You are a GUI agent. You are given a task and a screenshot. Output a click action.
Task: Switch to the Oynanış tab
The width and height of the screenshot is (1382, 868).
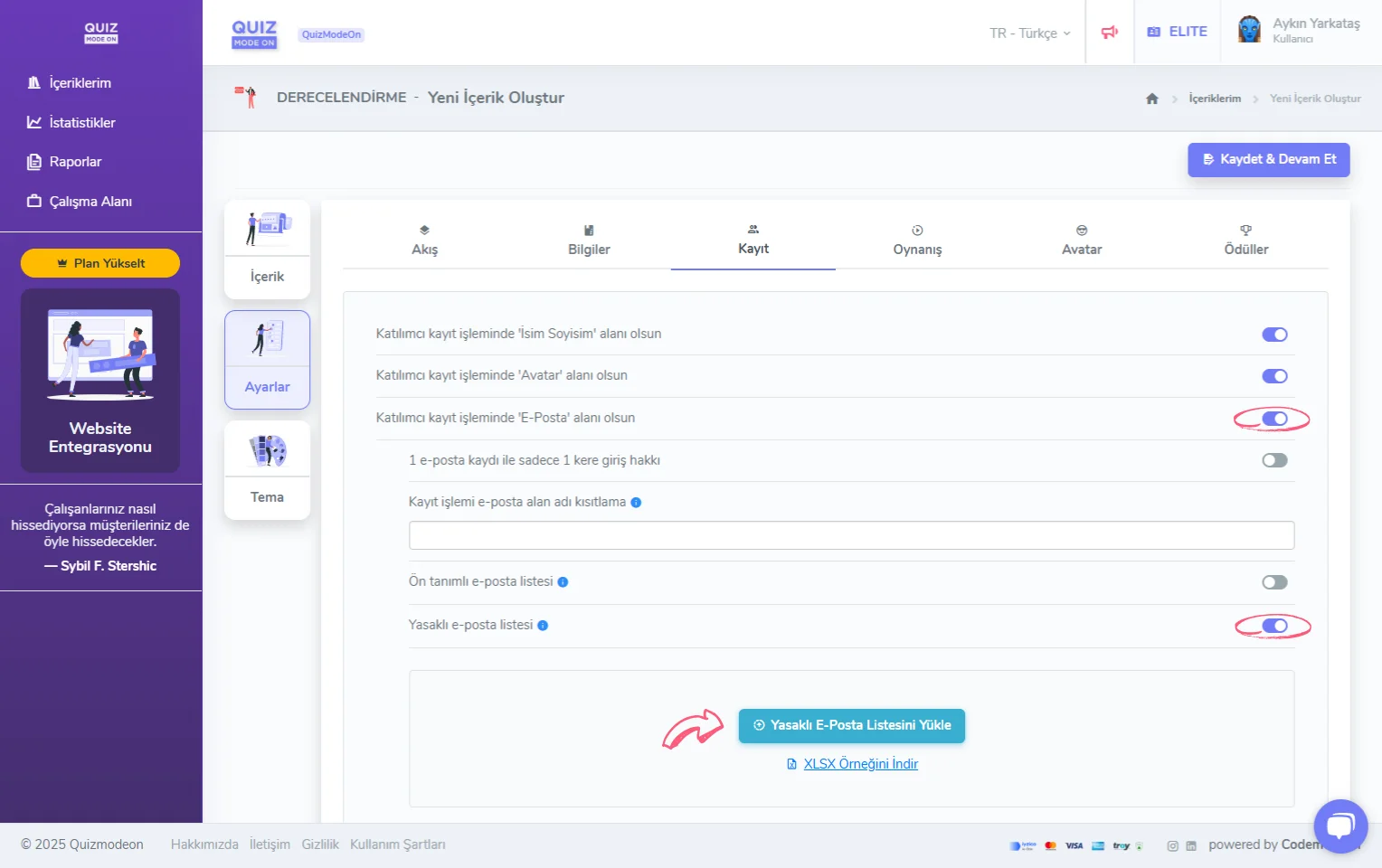pyautogui.click(x=917, y=241)
